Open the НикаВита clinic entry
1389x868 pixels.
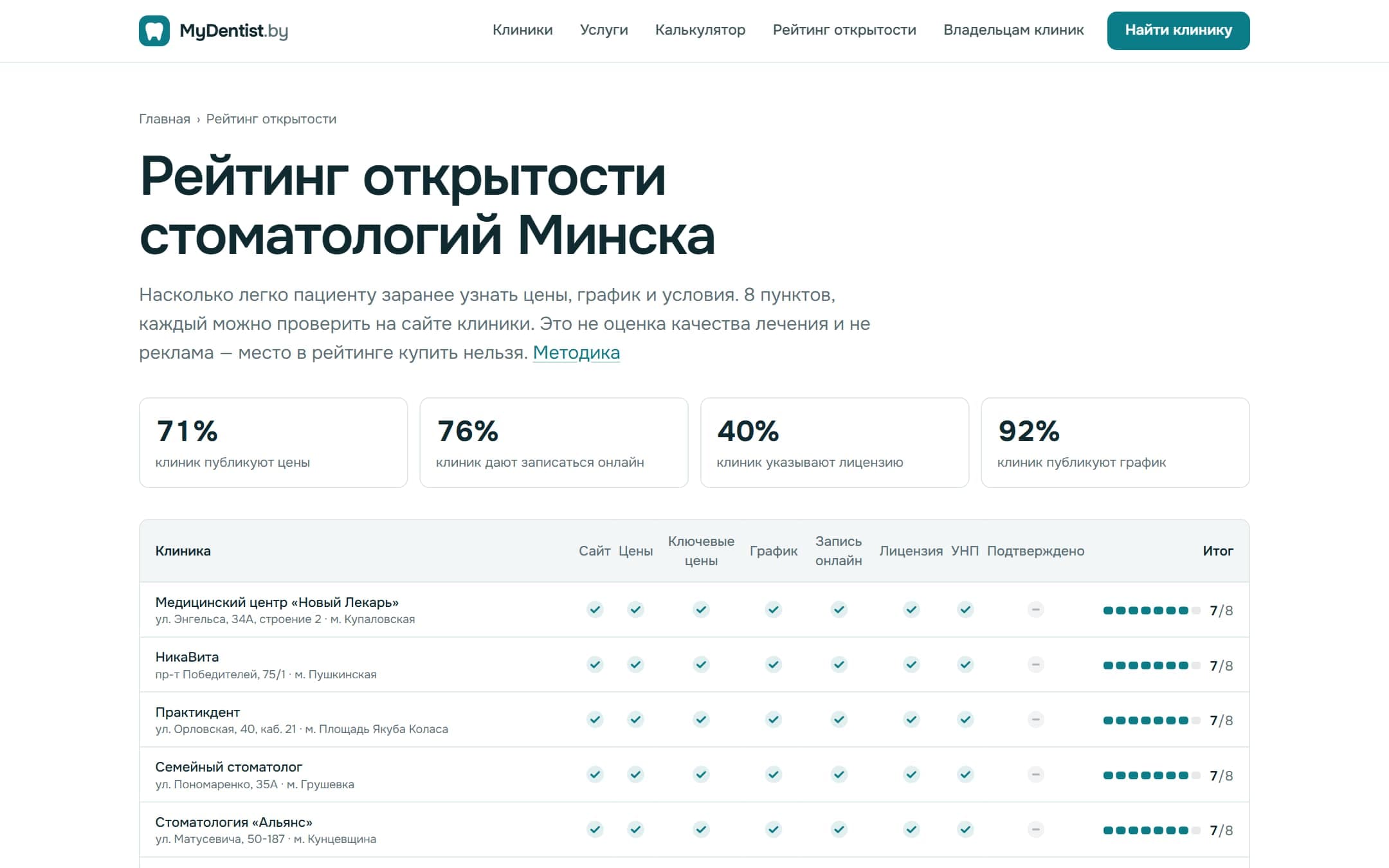tap(187, 657)
